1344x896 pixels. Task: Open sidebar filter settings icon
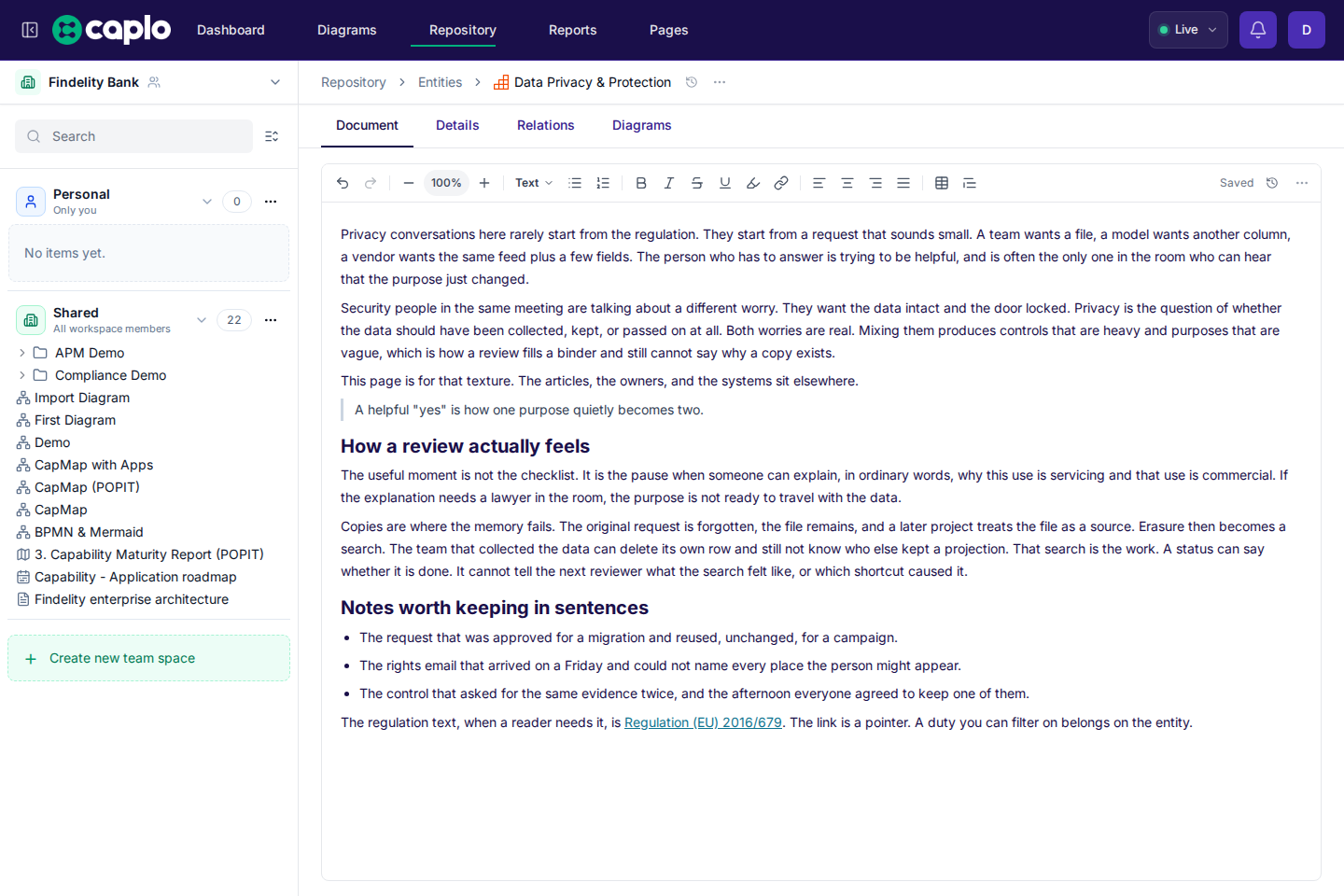[272, 136]
